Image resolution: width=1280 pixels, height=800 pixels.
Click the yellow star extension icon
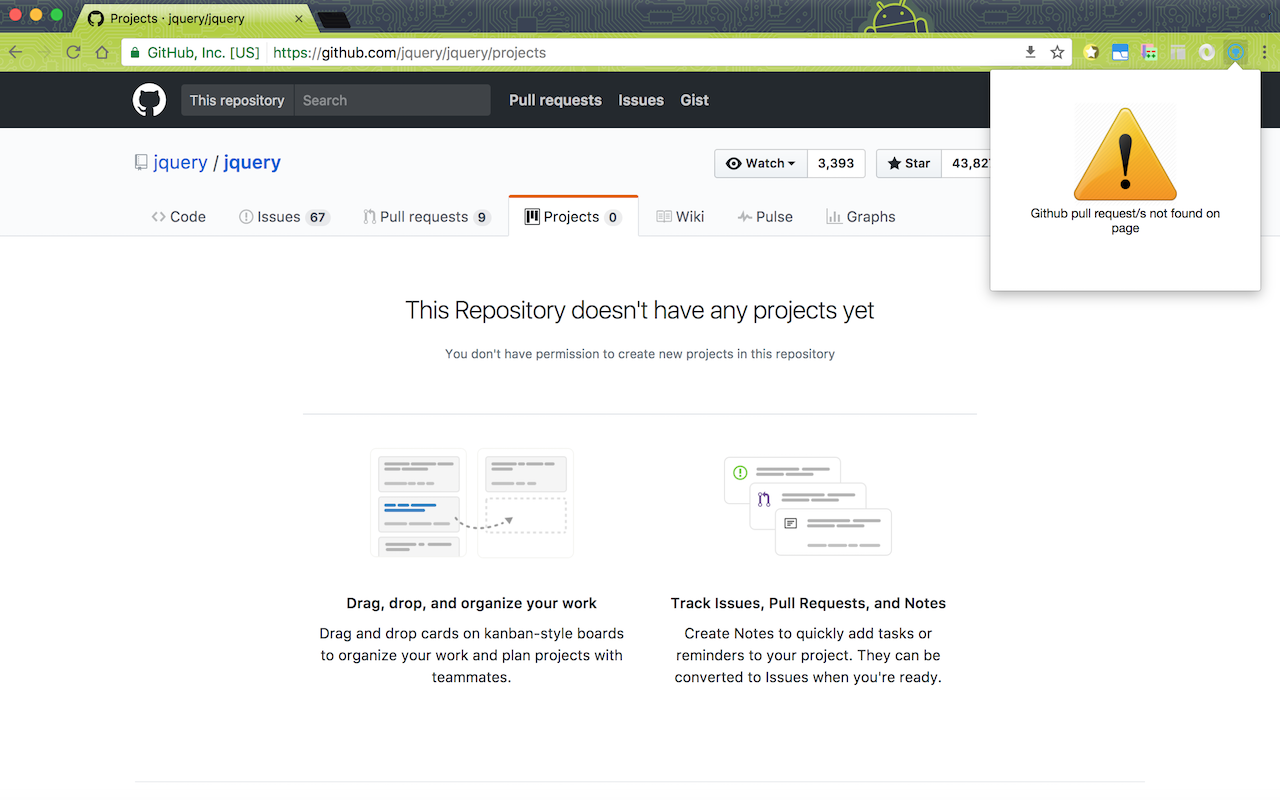1092,52
